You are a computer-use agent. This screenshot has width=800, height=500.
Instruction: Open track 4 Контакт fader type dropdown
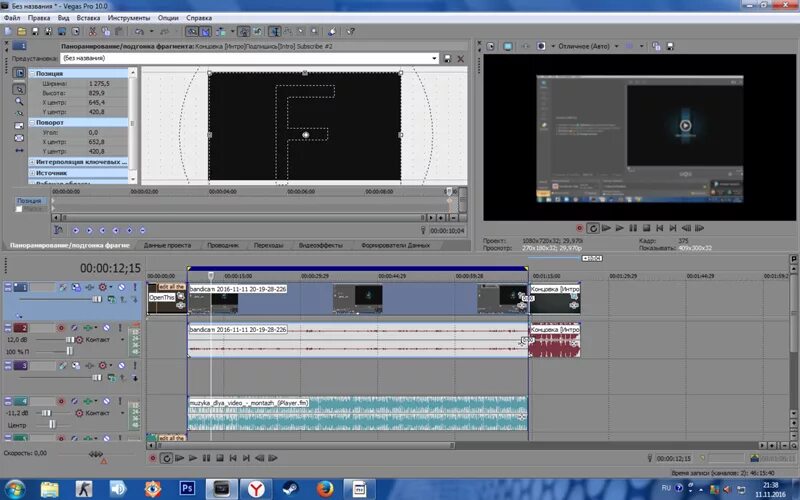click(x=122, y=413)
